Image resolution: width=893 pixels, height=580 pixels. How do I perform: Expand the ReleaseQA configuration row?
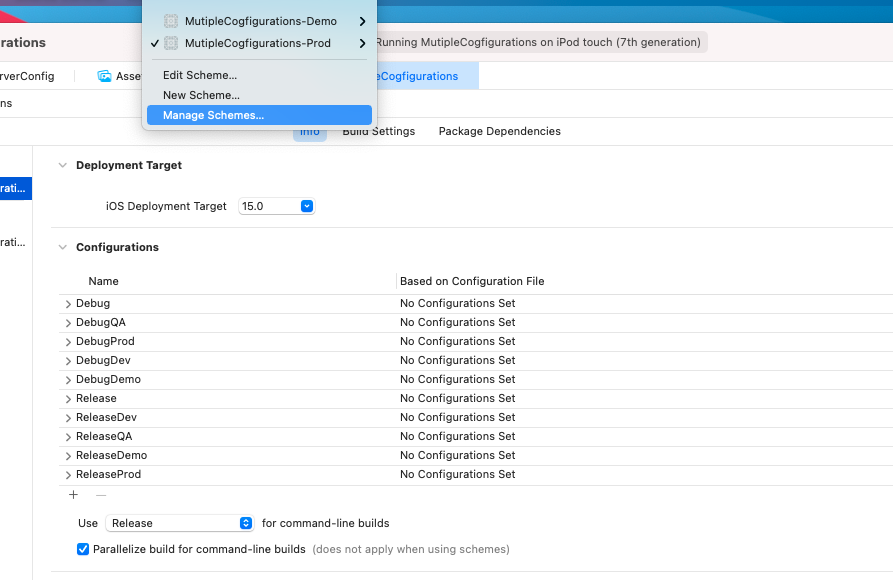tap(68, 437)
